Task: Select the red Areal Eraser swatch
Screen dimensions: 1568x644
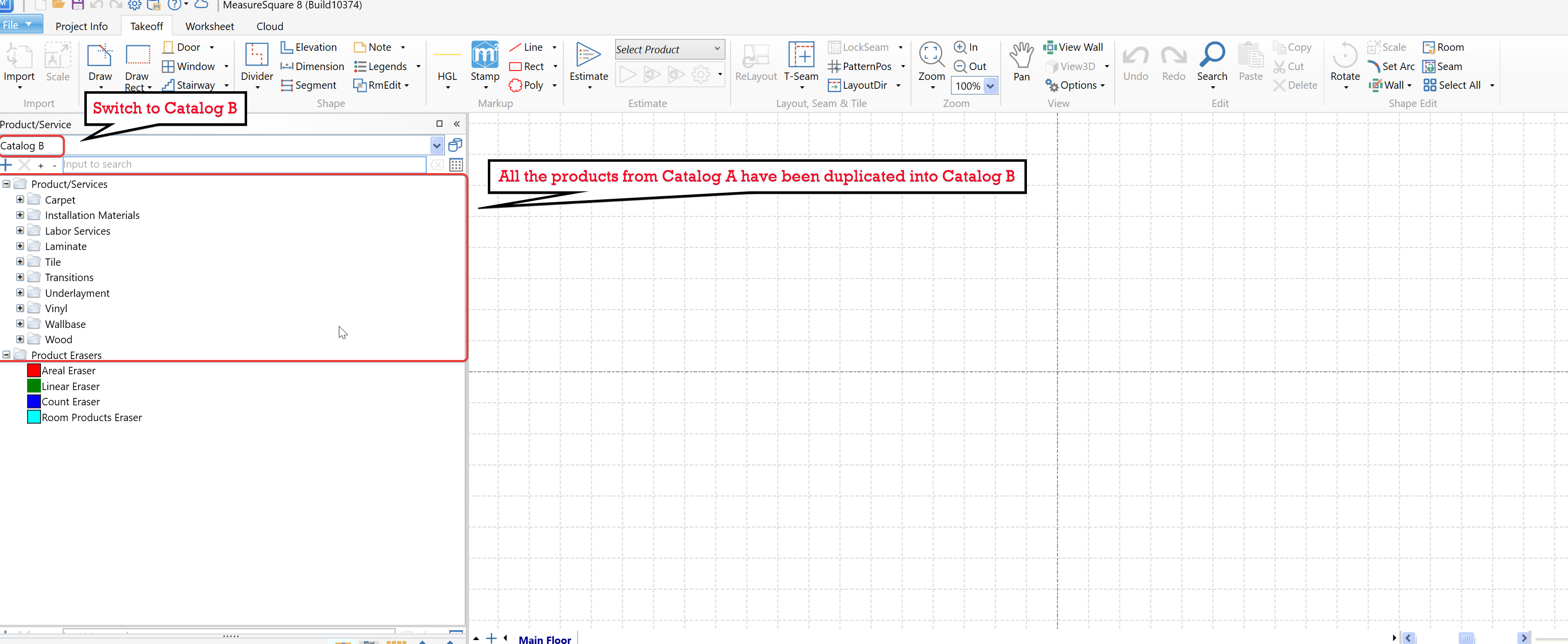Action: [x=34, y=371]
